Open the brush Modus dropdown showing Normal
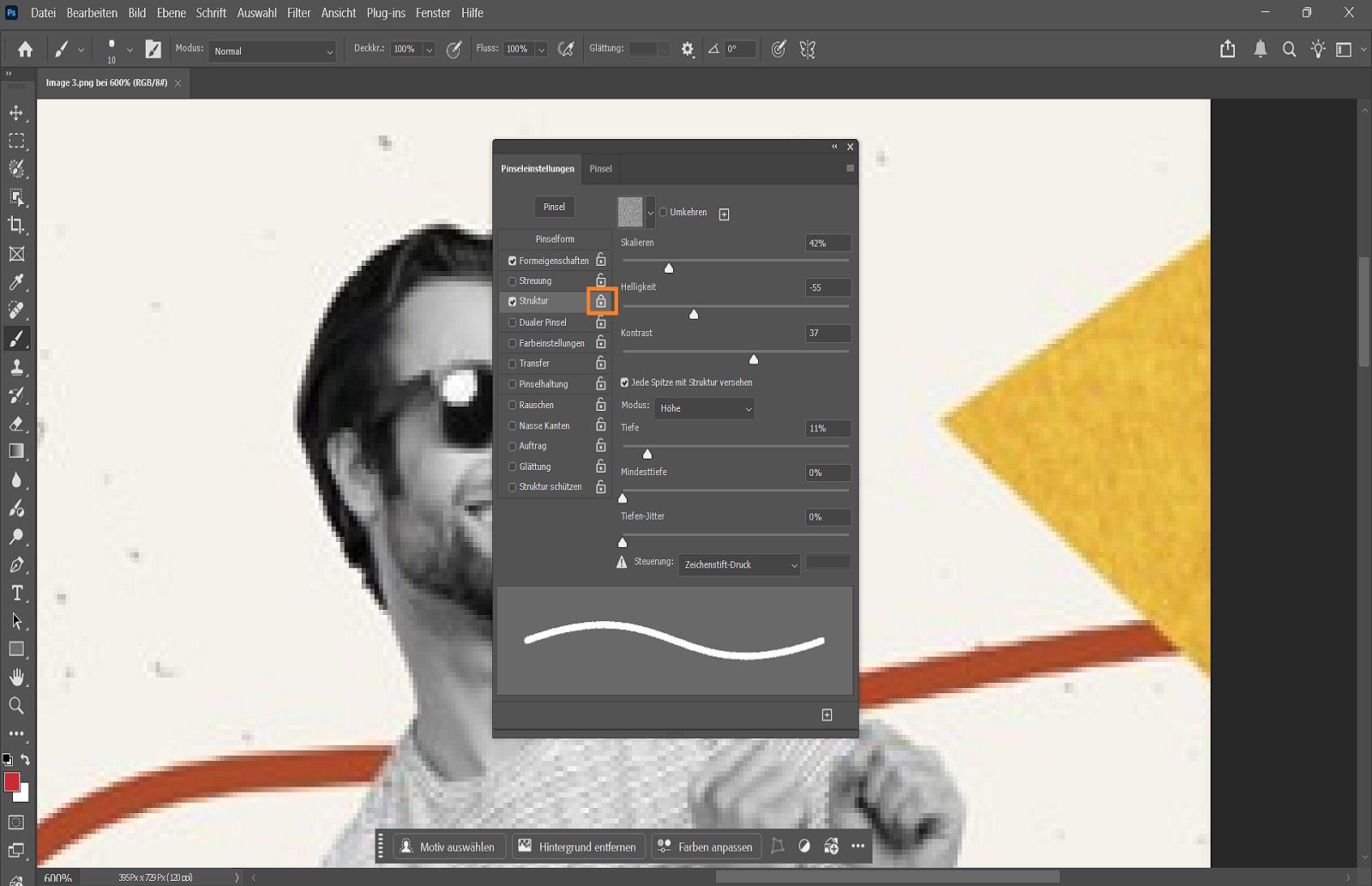 [271, 51]
